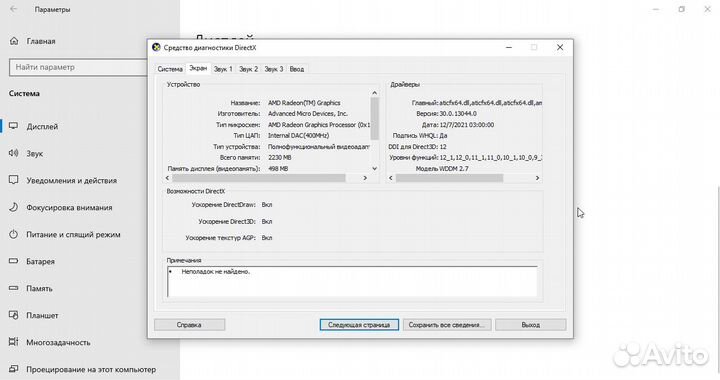Click Устройство horizontal scroll right arrow
720x380 pixels.
pos(365,178)
